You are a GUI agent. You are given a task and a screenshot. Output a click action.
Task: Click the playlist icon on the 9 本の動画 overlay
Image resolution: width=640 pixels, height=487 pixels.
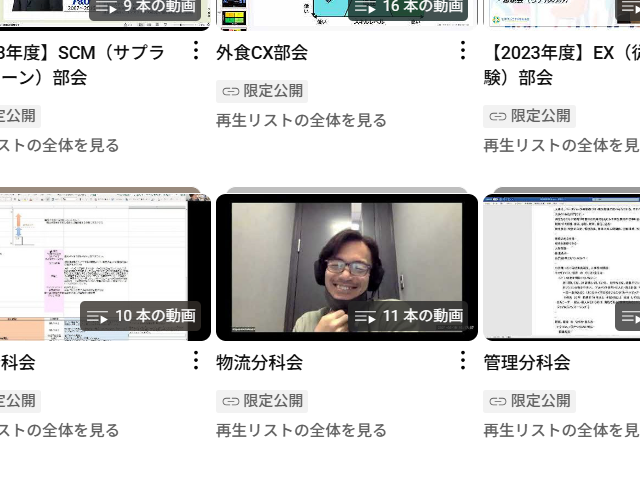tap(105, 7)
